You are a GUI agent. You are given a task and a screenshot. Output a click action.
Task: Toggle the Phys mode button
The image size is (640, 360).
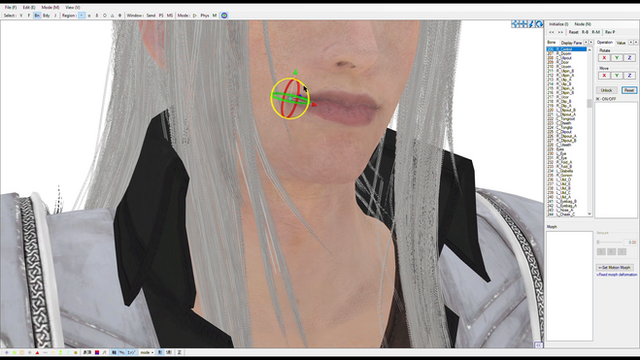point(204,16)
